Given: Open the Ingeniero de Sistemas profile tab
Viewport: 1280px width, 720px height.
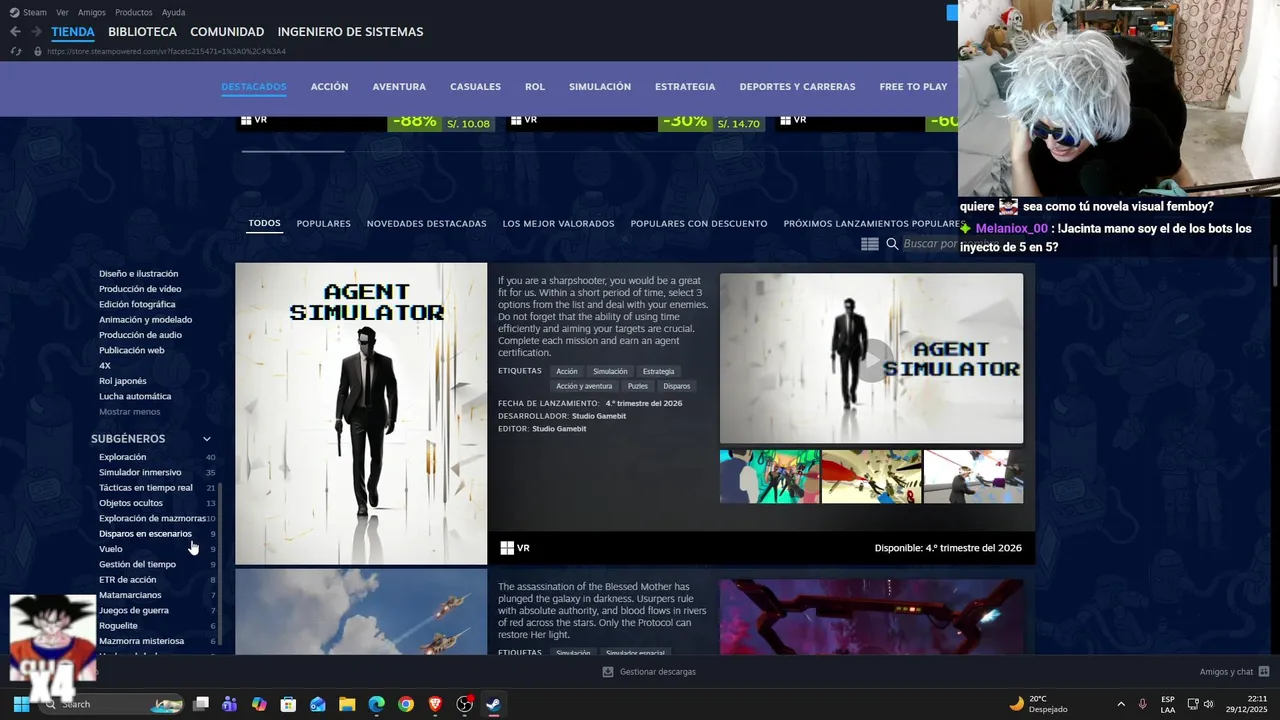Looking at the screenshot, I should [x=350, y=32].
